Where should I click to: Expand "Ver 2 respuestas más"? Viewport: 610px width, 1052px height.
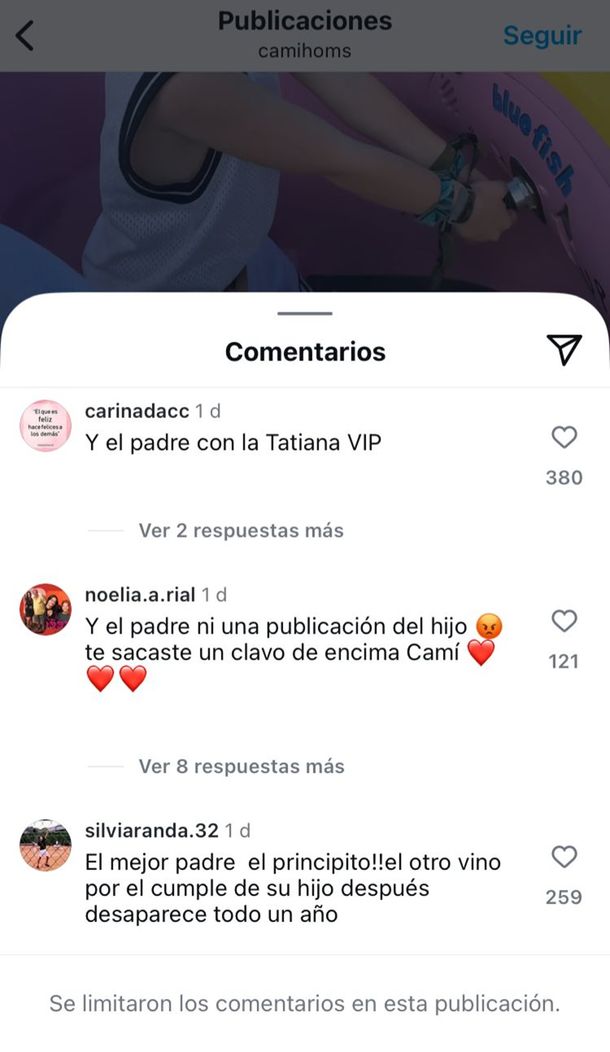(241, 531)
